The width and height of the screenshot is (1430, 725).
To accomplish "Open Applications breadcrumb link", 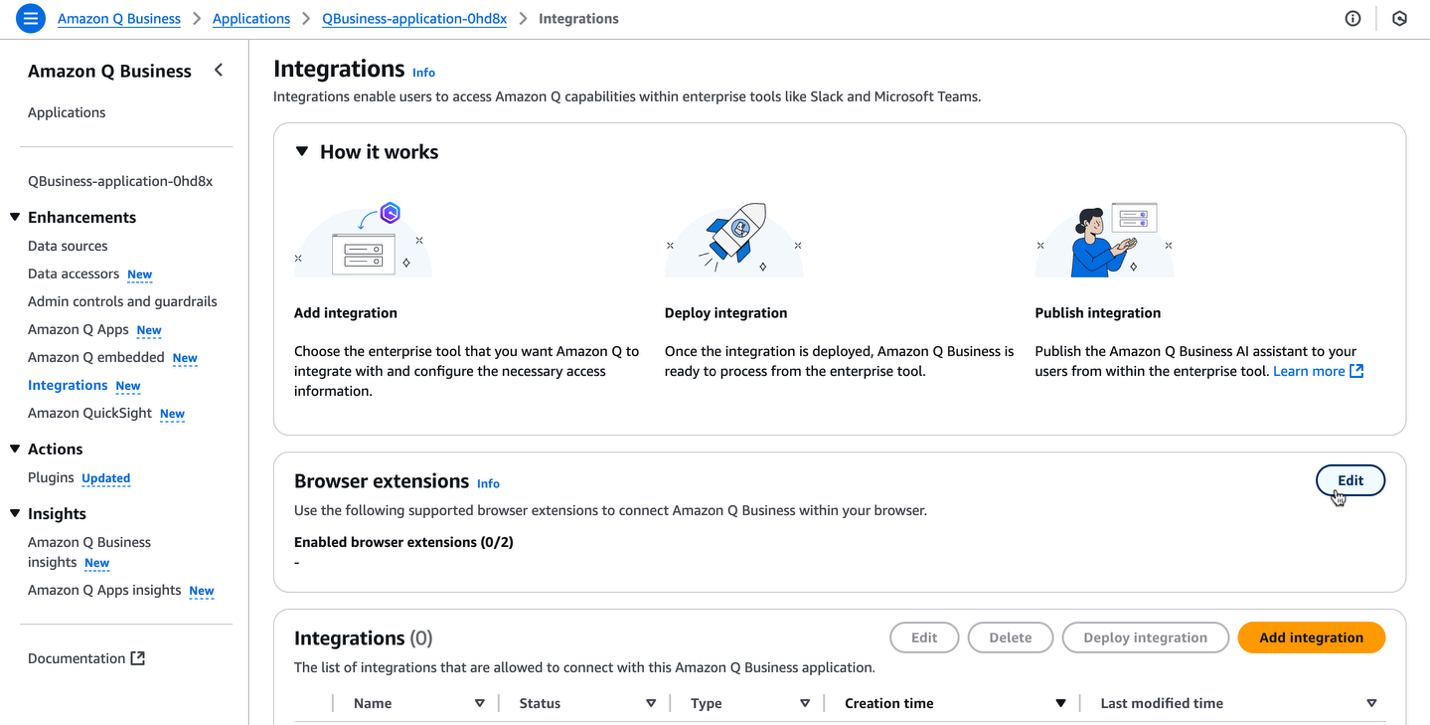I will coord(251,18).
